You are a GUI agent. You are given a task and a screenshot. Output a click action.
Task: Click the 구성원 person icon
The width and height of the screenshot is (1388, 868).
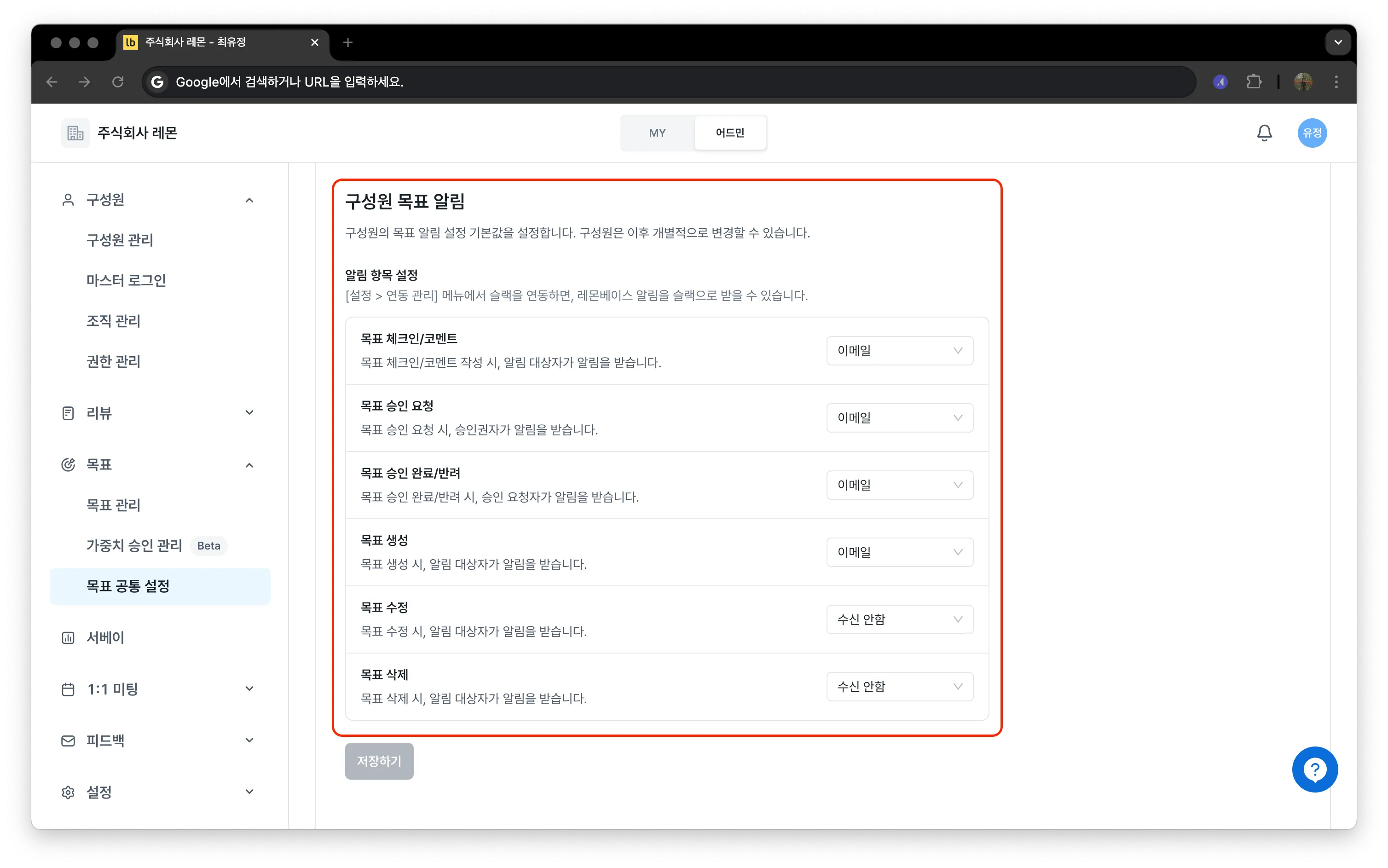(x=68, y=199)
